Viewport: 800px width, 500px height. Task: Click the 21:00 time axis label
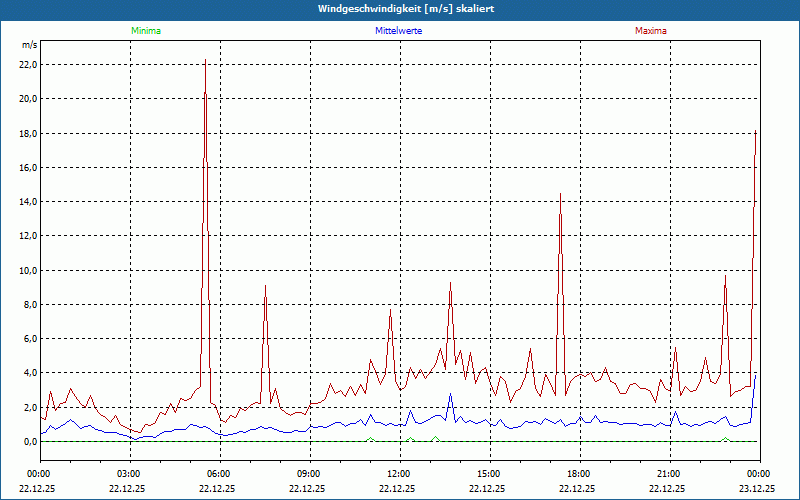670,474
